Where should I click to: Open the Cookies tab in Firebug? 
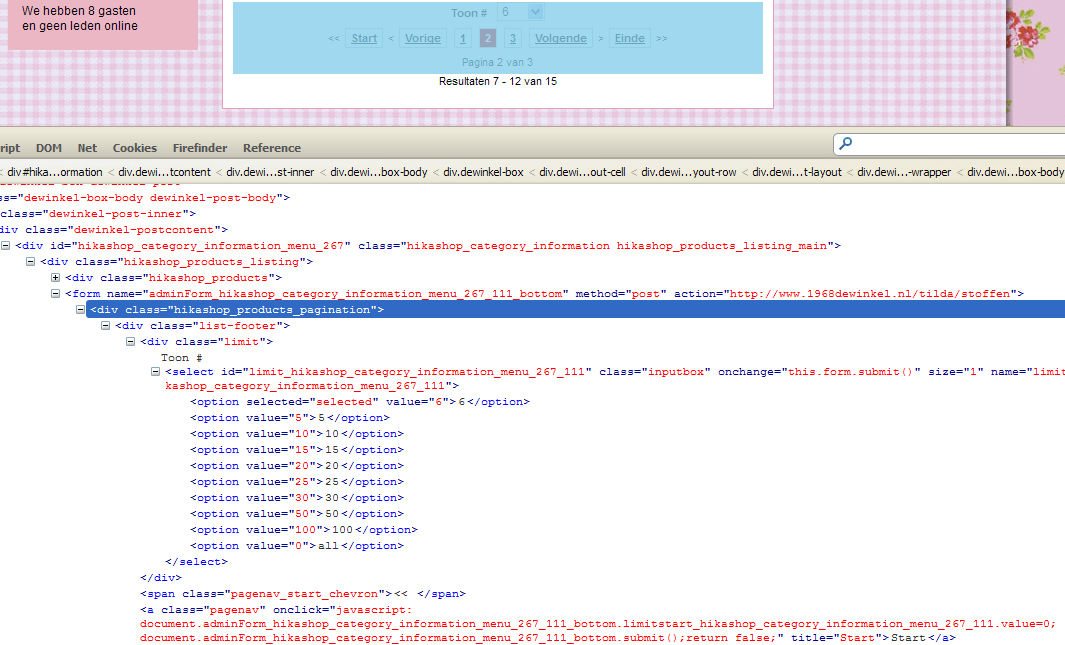pos(134,148)
